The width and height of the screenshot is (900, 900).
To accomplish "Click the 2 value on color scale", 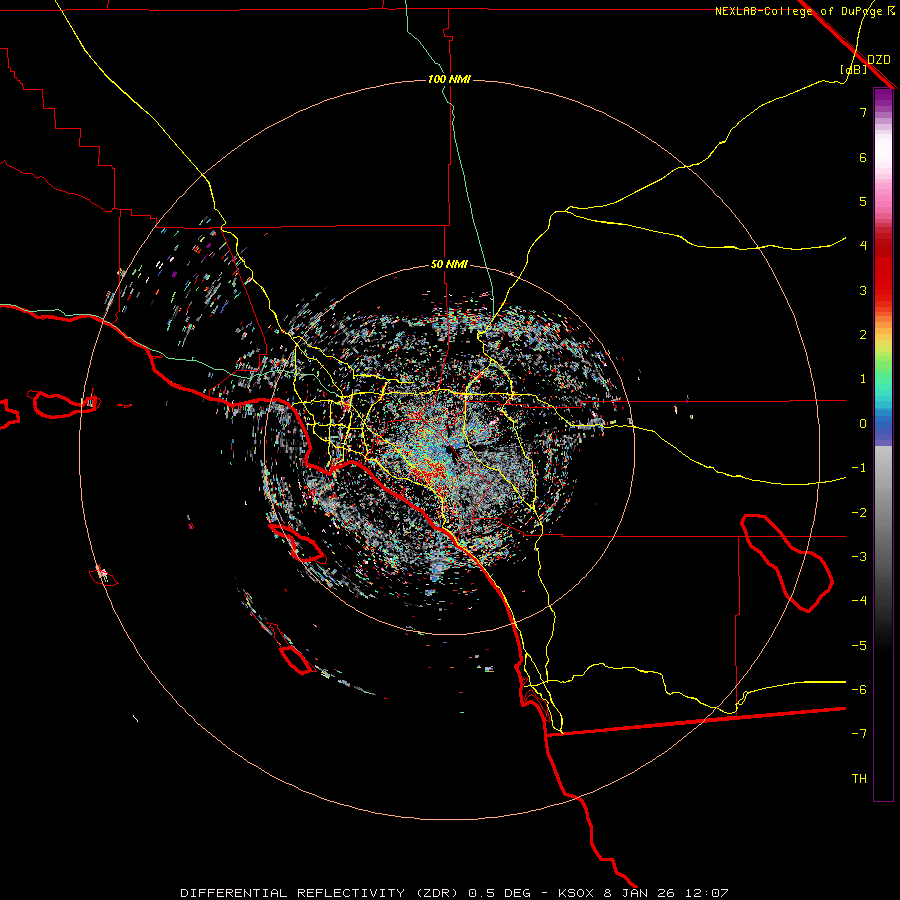I will 863,335.
